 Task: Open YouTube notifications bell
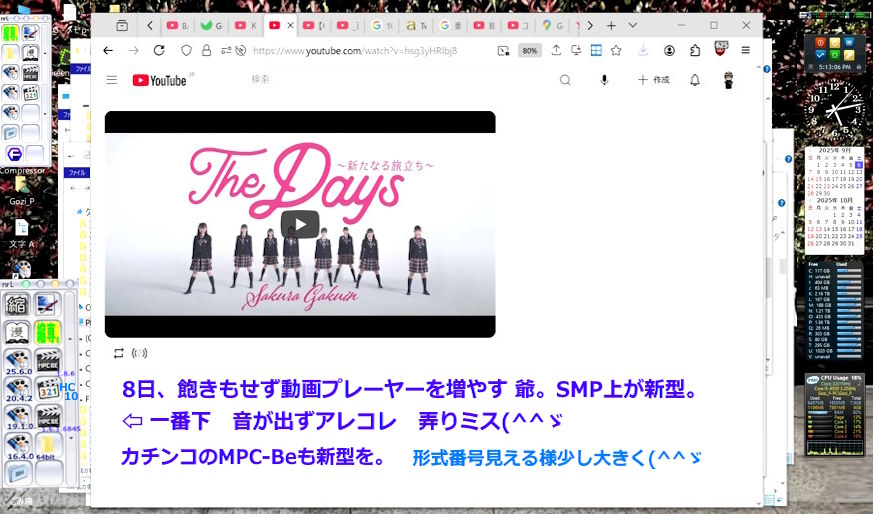[695, 80]
